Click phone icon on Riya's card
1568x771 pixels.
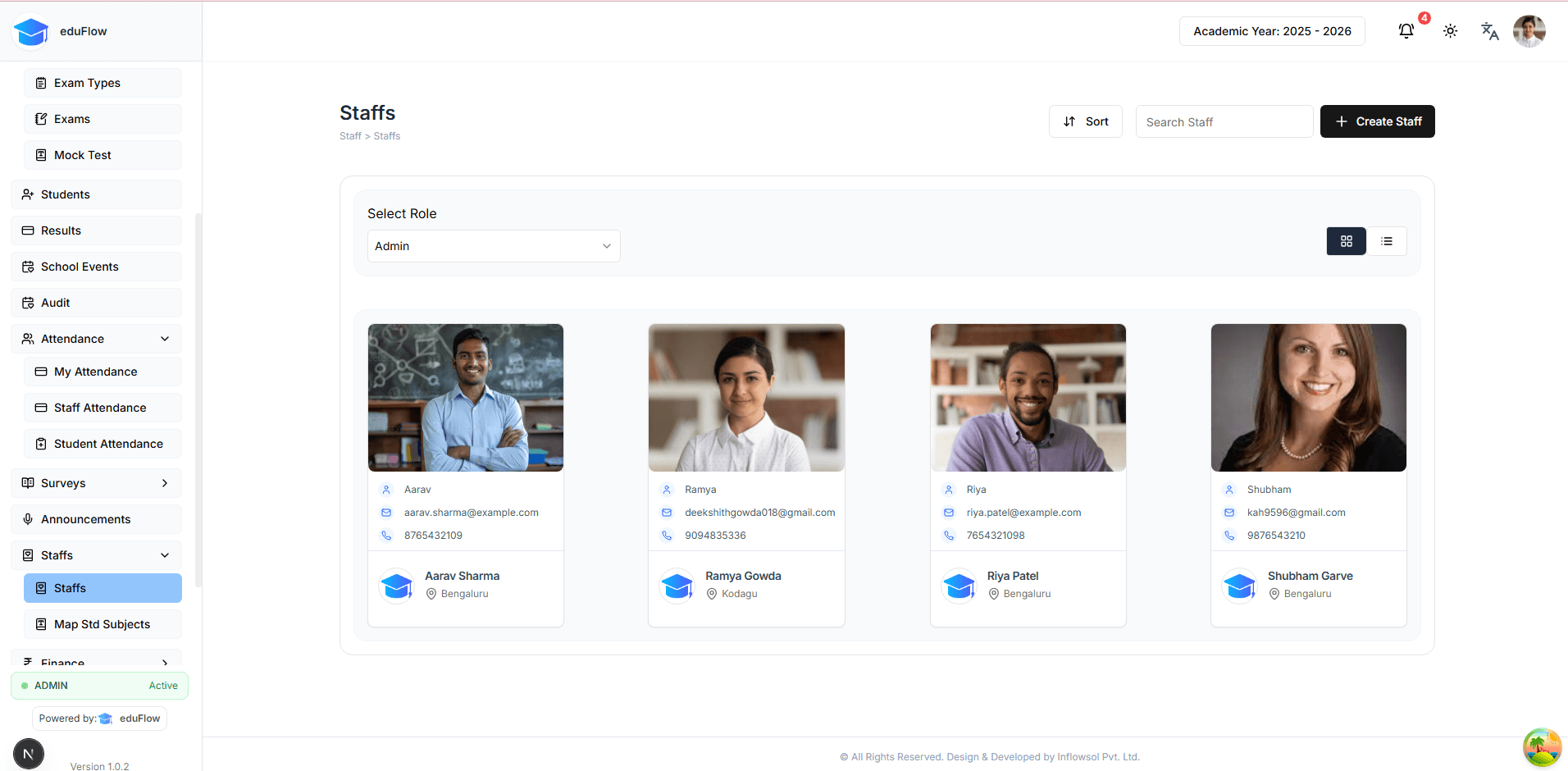[x=949, y=536]
